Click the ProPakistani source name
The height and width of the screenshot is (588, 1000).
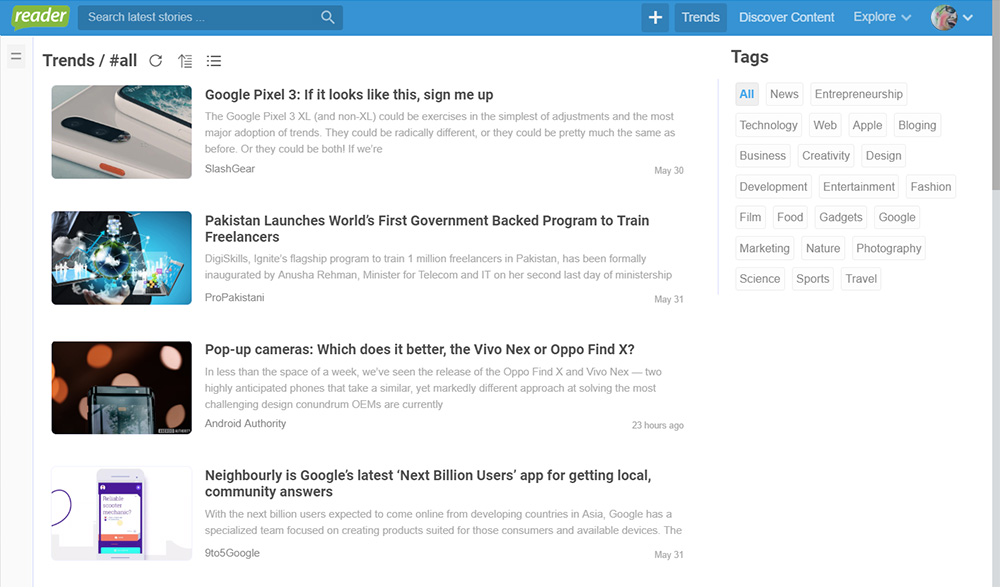234,298
